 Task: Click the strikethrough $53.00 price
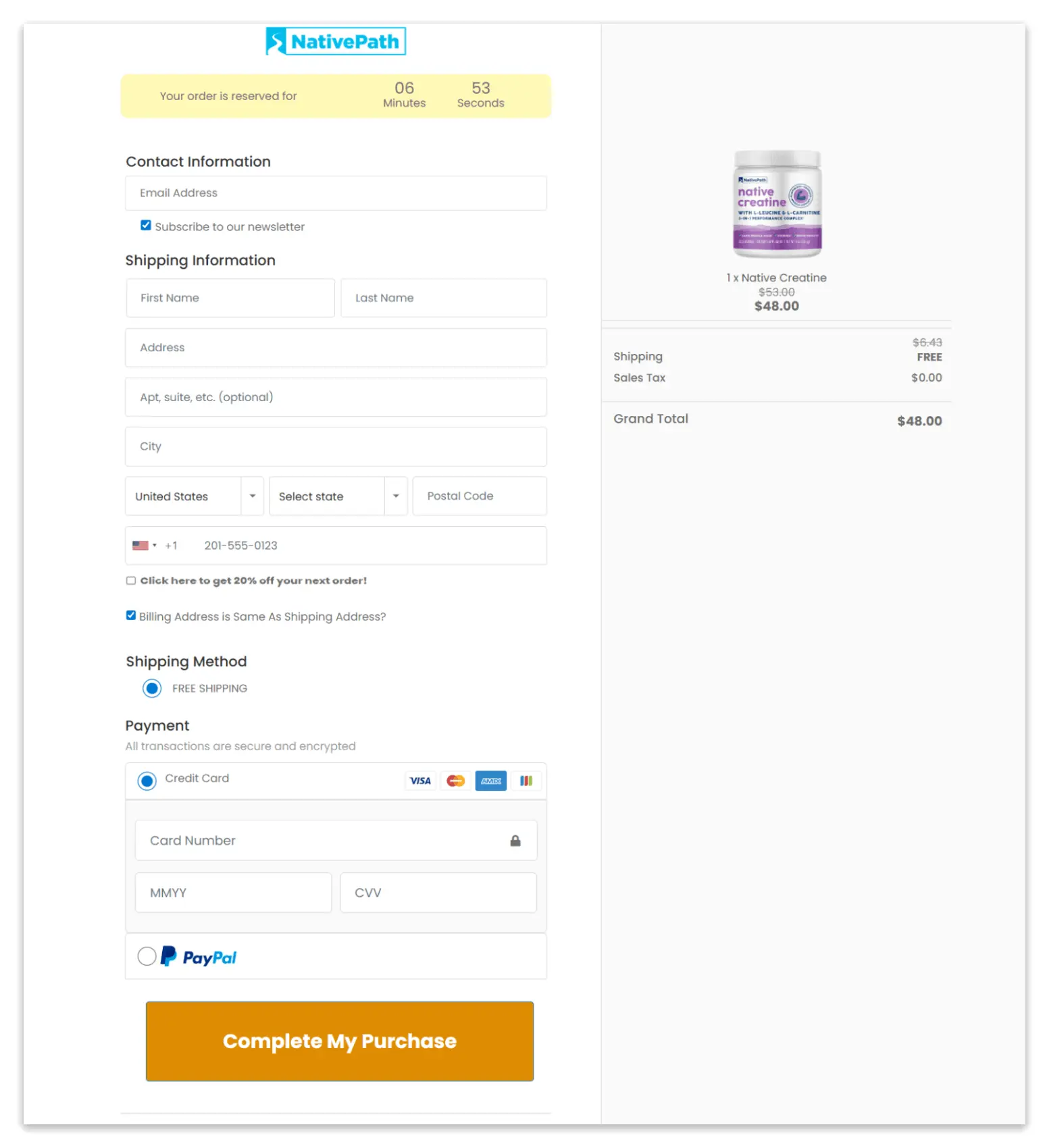click(x=777, y=292)
